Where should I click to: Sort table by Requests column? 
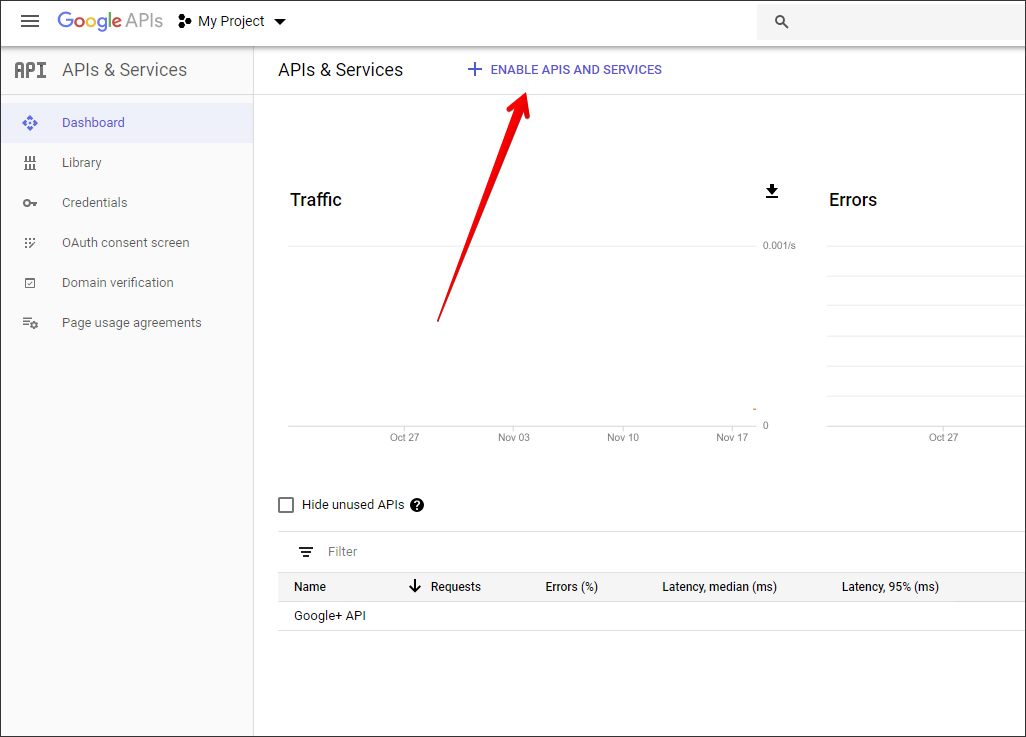tap(455, 587)
